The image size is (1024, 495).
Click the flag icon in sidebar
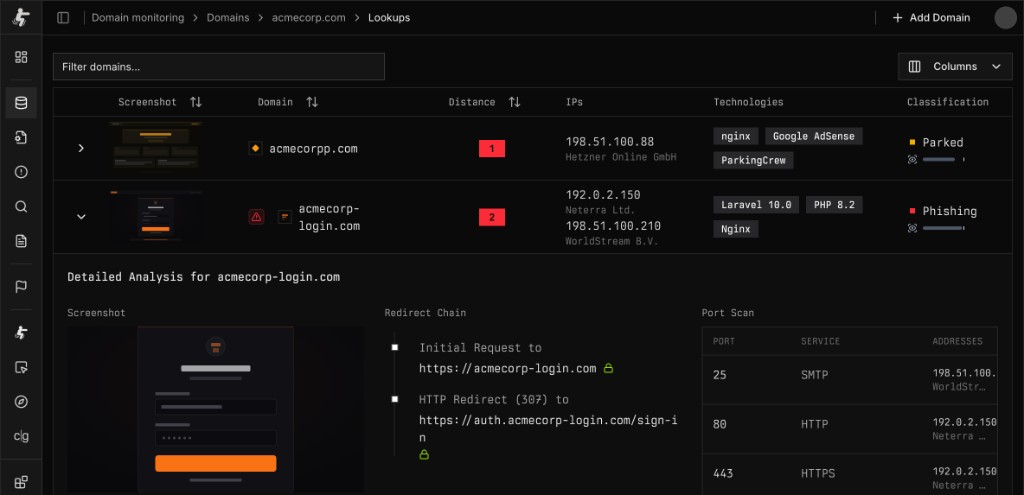21,286
